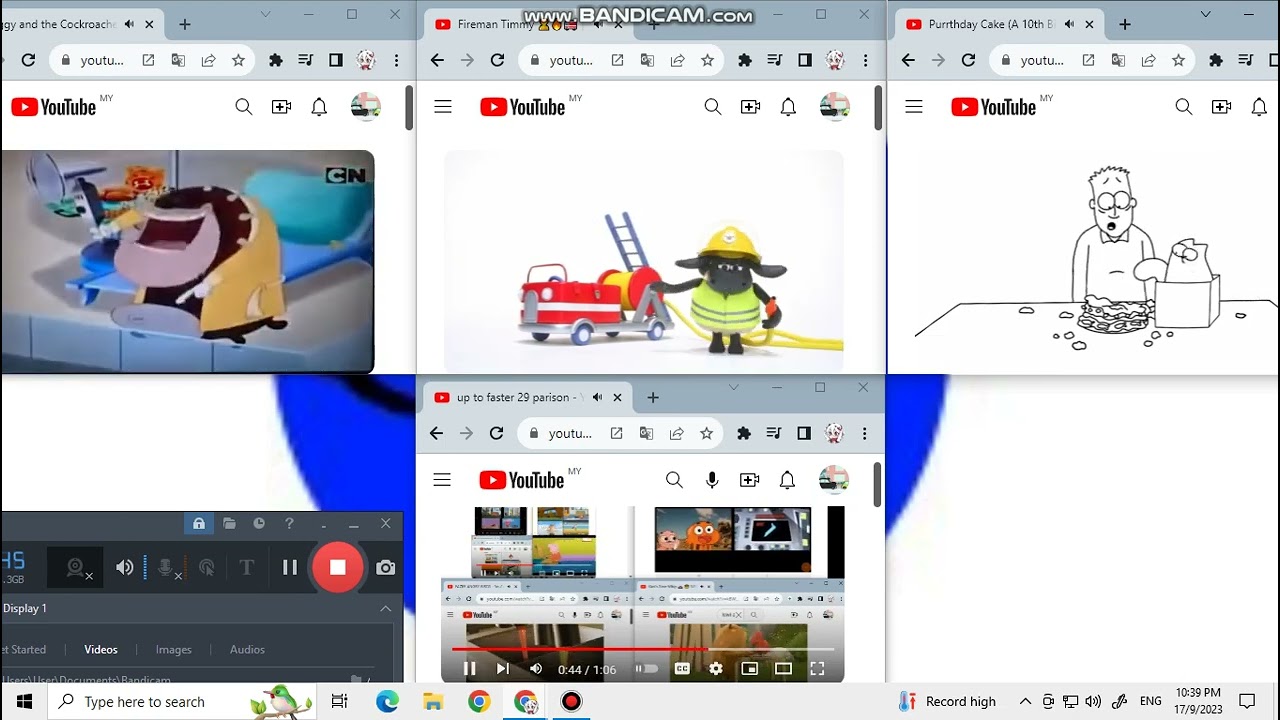The image size is (1280, 720).
Task: Go back in the Fireman Timmy window
Action: 437,60
